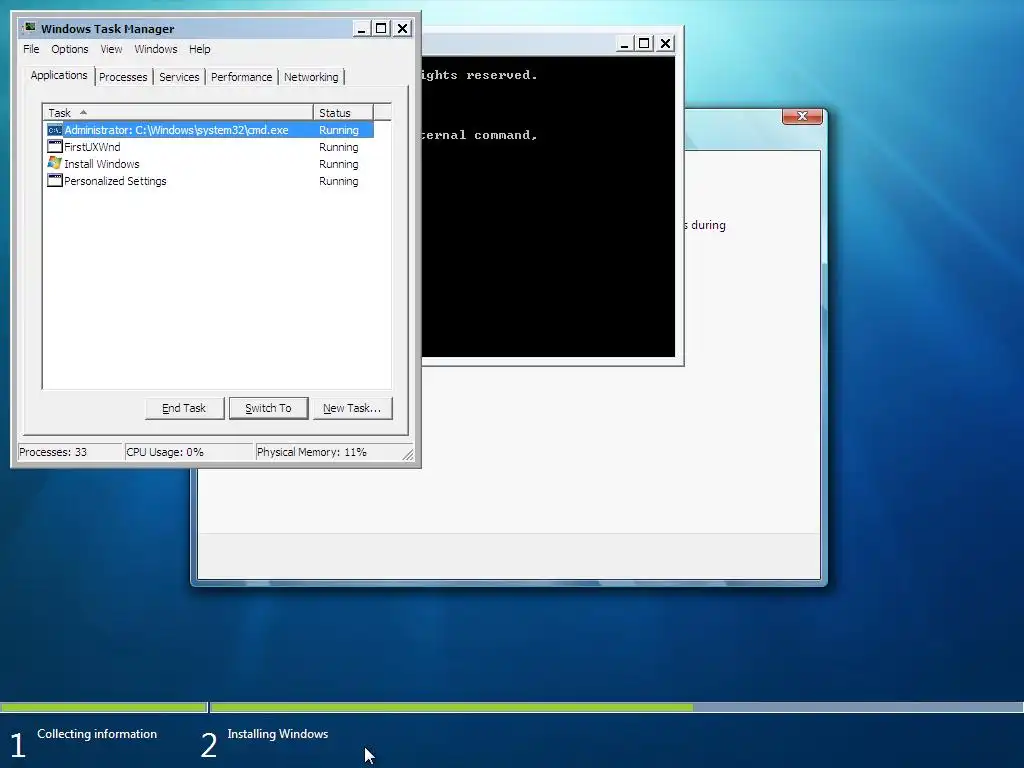Click Running status of Personalized Settings
The image size is (1024, 768).
(338, 181)
